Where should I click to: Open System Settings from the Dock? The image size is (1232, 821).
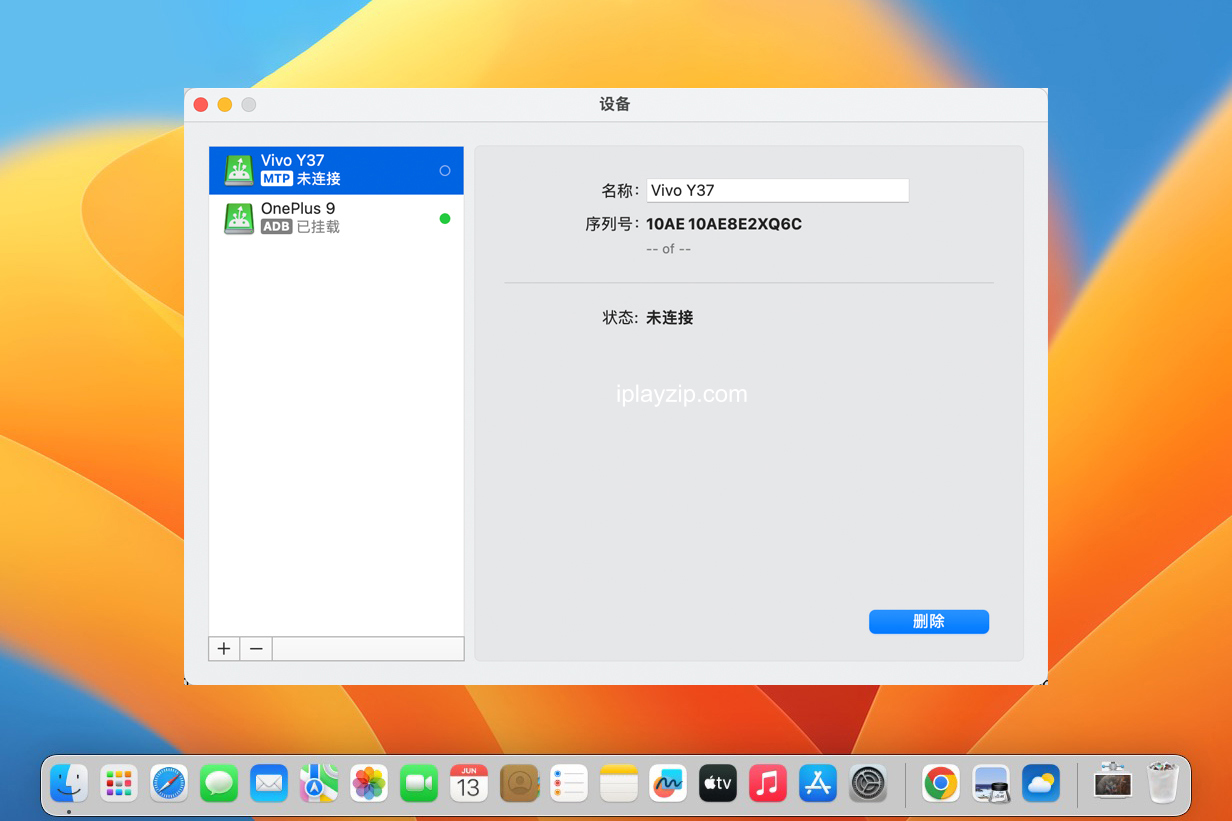[x=868, y=783]
